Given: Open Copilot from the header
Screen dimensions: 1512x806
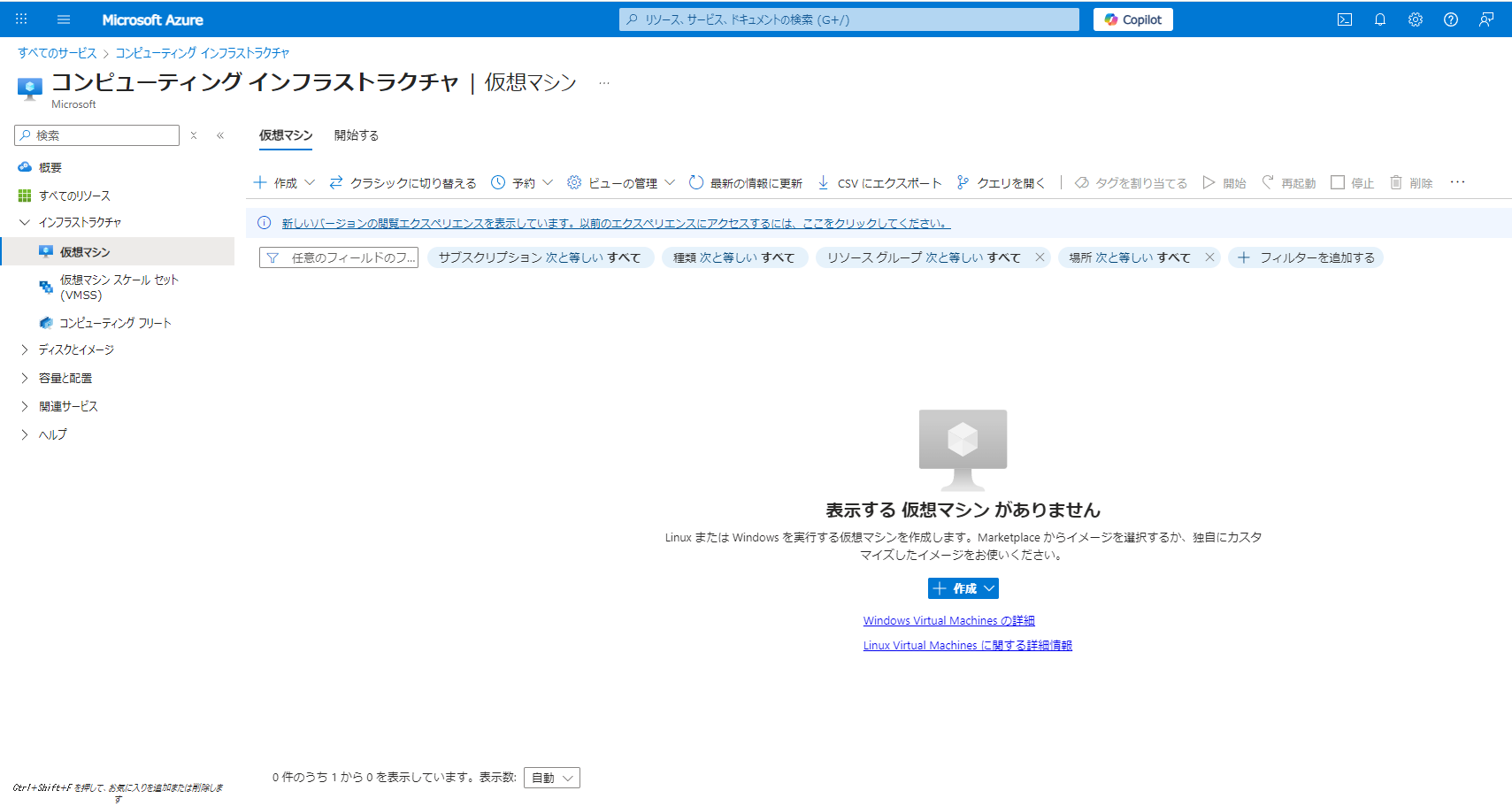Looking at the screenshot, I should (1133, 19).
